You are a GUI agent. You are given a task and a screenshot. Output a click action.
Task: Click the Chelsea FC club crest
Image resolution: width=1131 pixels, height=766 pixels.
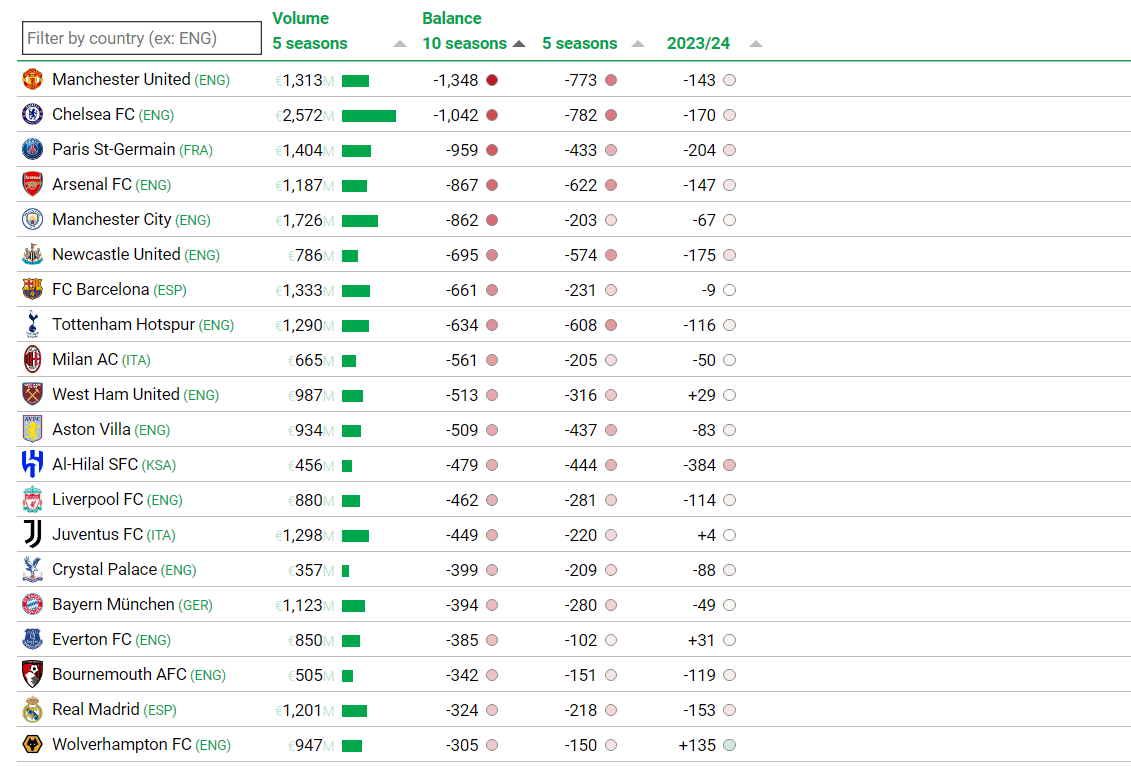32,115
